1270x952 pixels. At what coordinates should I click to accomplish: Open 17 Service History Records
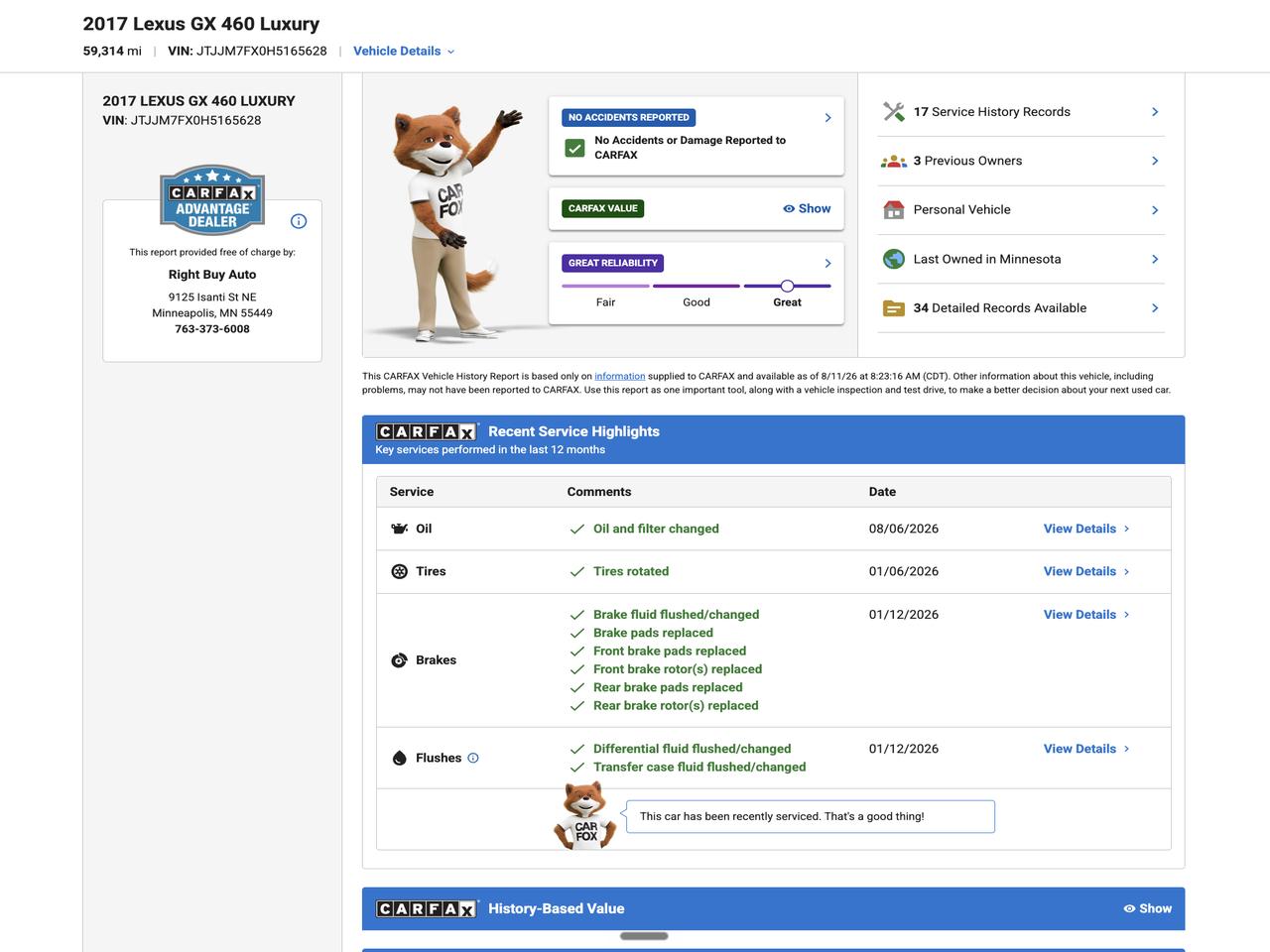pyautogui.click(x=1021, y=112)
